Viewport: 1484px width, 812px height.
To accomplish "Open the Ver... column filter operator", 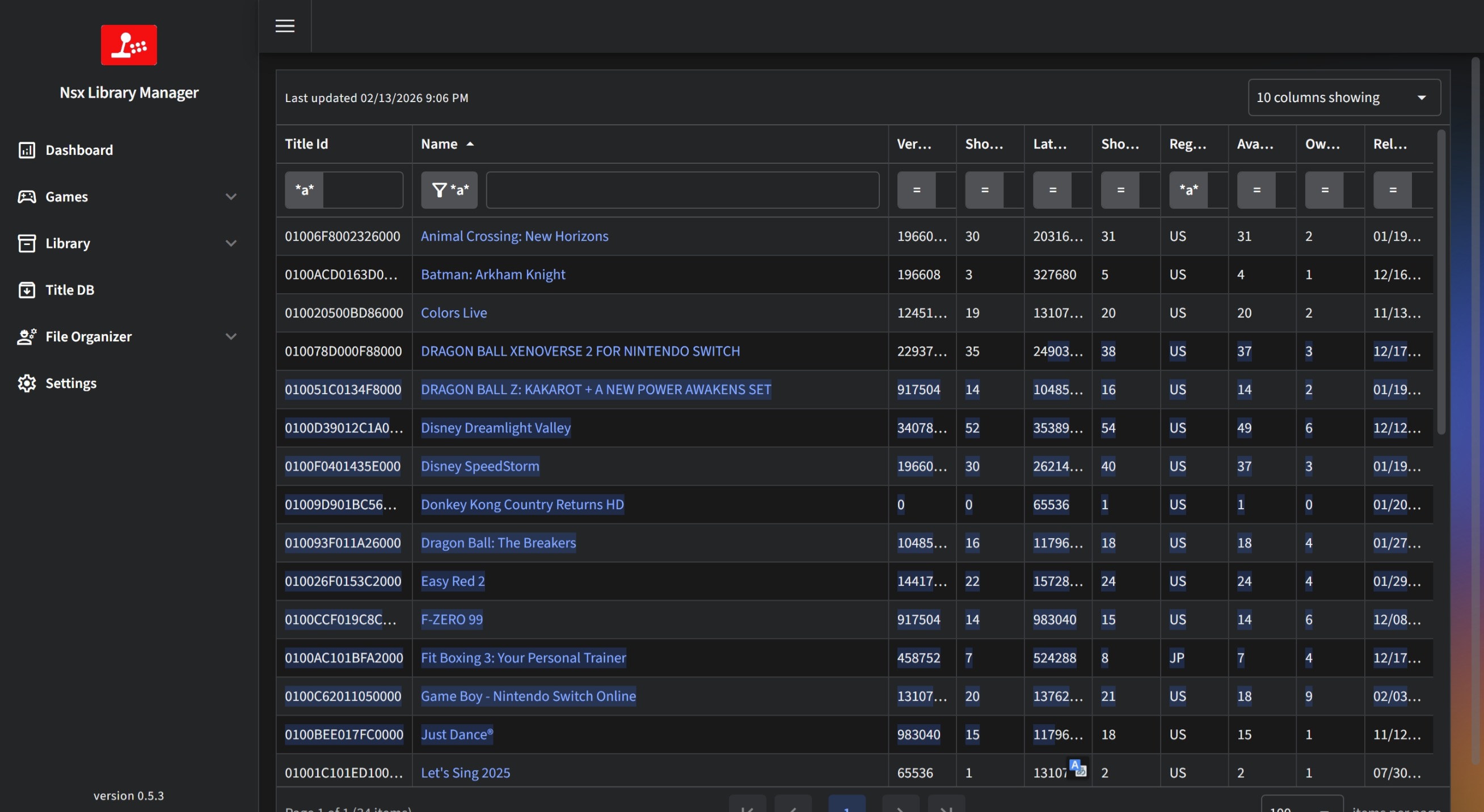I will click(916, 190).
